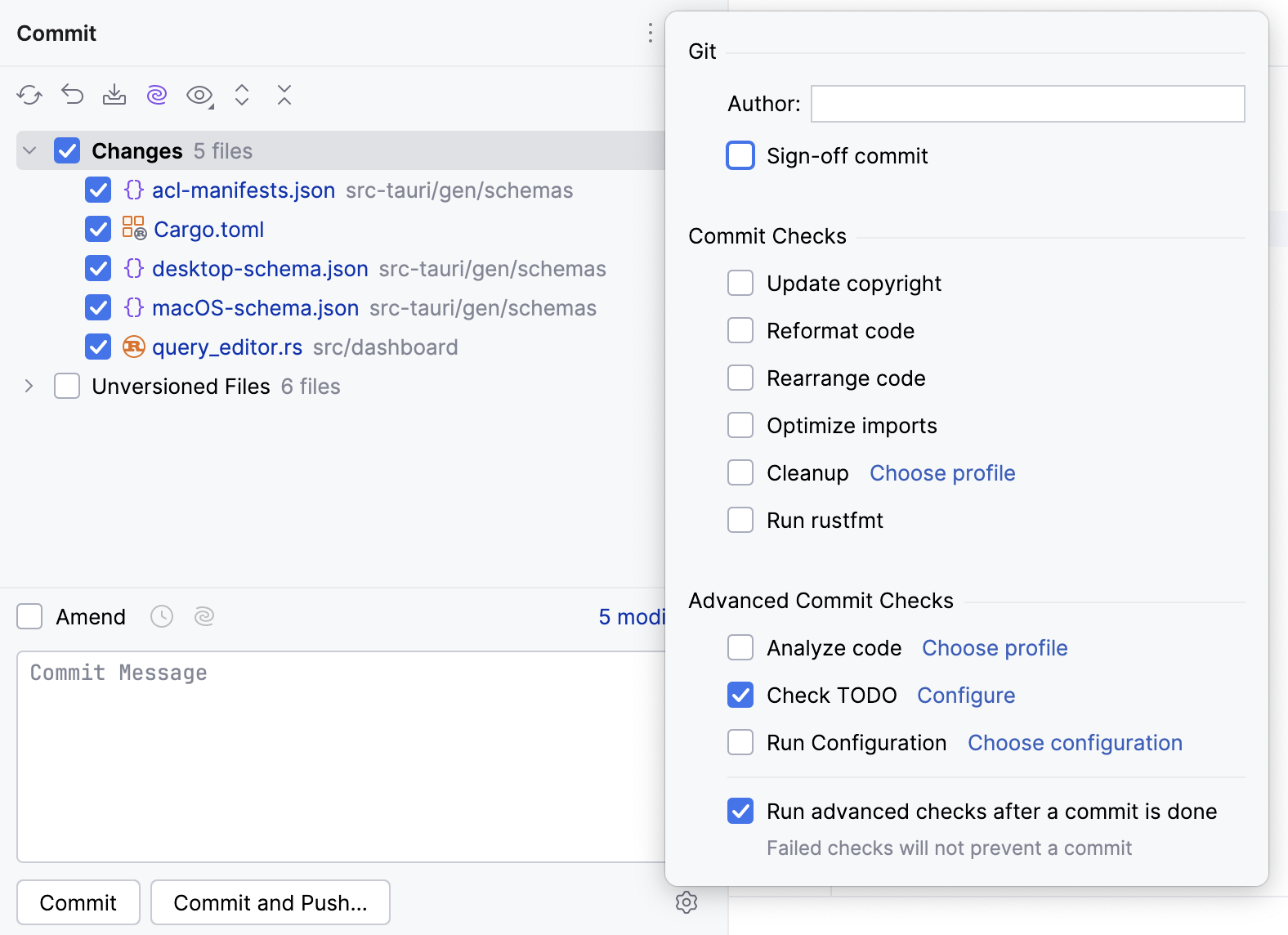
Task: Open the eye View Options icon
Action: [x=199, y=96]
